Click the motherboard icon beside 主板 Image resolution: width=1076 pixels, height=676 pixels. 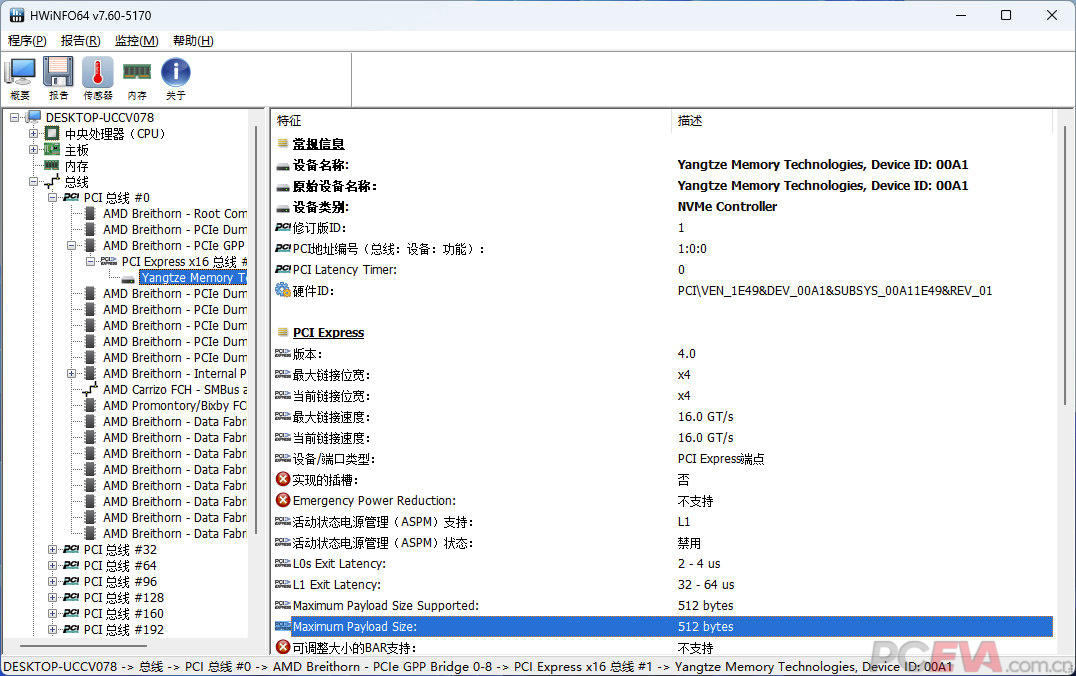point(52,149)
